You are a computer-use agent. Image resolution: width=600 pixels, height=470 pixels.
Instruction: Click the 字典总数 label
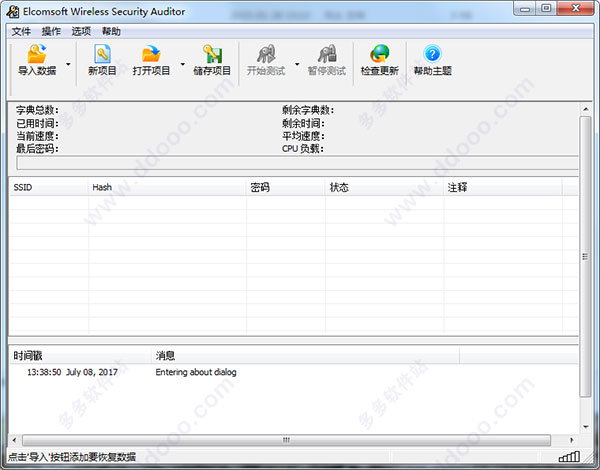(37, 110)
